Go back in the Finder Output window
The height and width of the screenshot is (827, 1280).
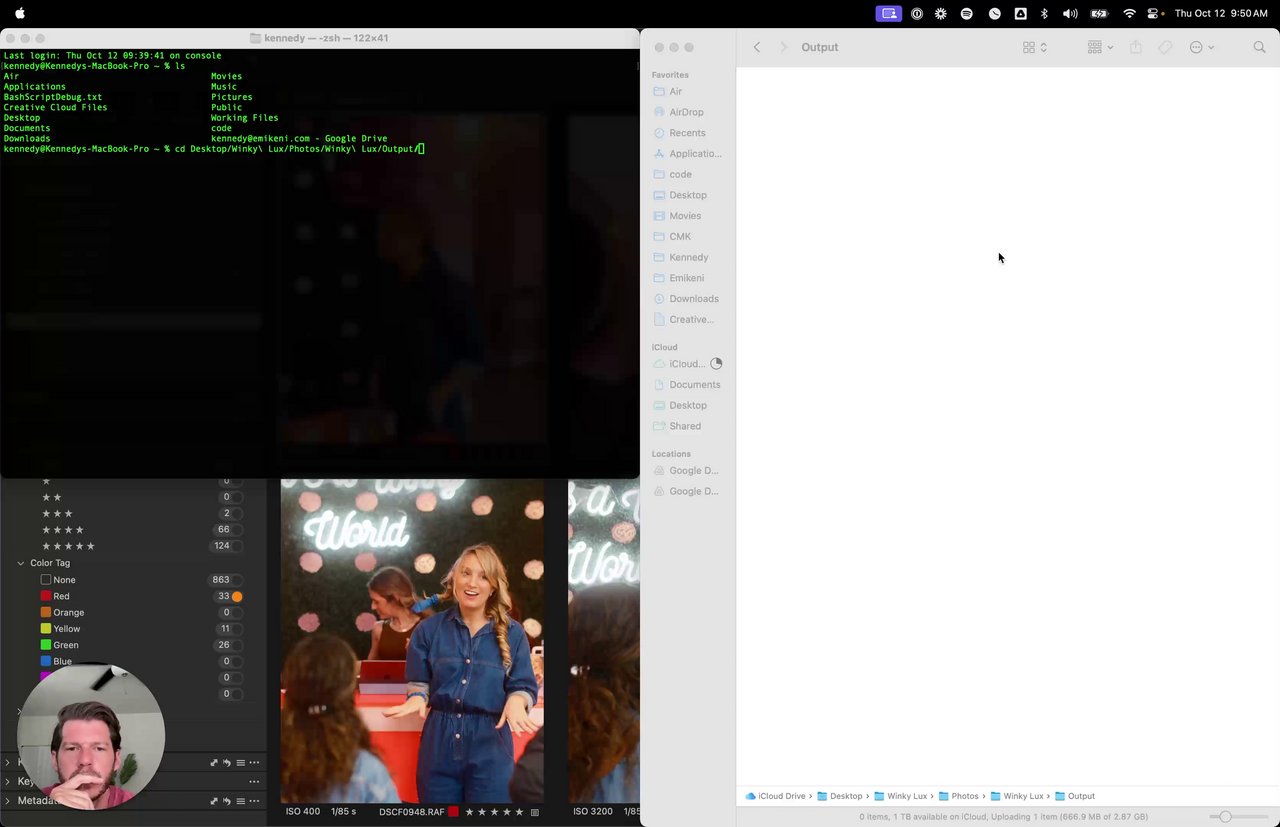click(757, 47)
